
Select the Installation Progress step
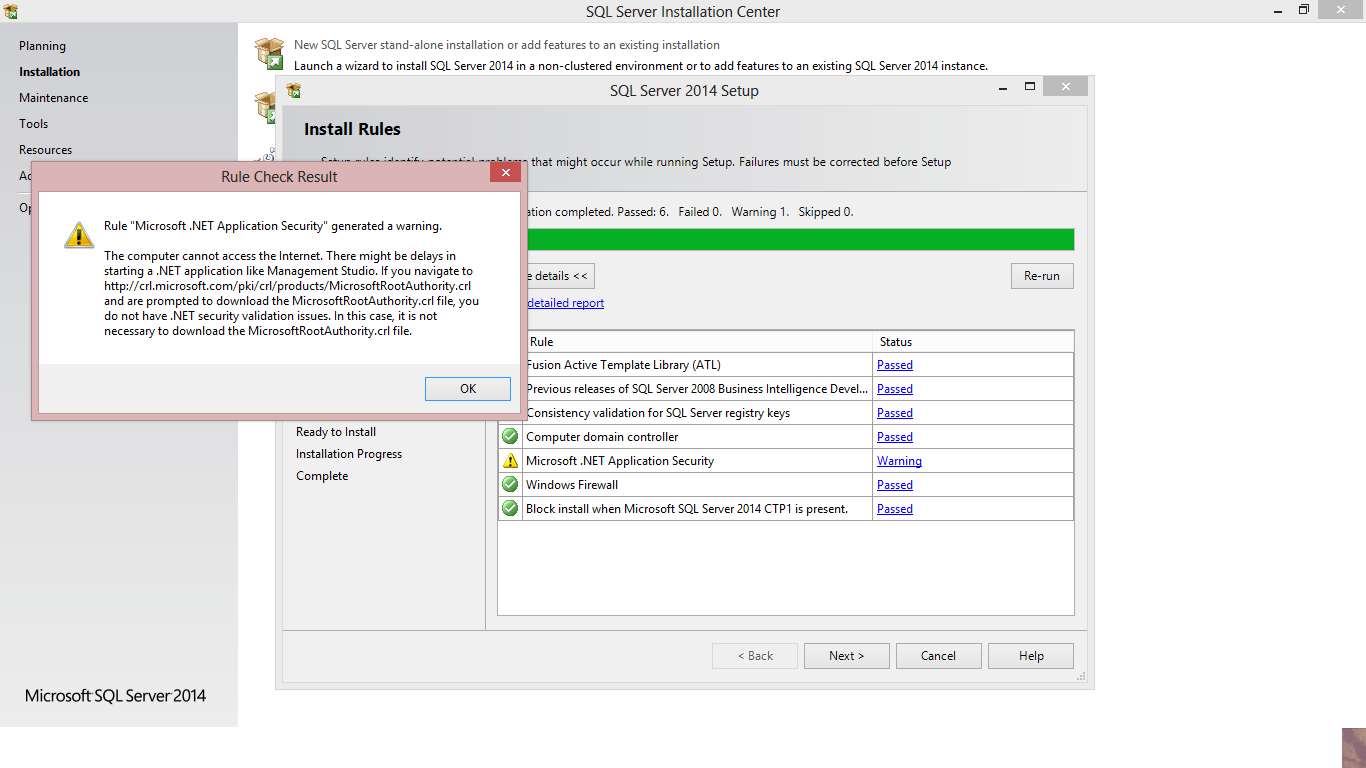click(349, 454)
